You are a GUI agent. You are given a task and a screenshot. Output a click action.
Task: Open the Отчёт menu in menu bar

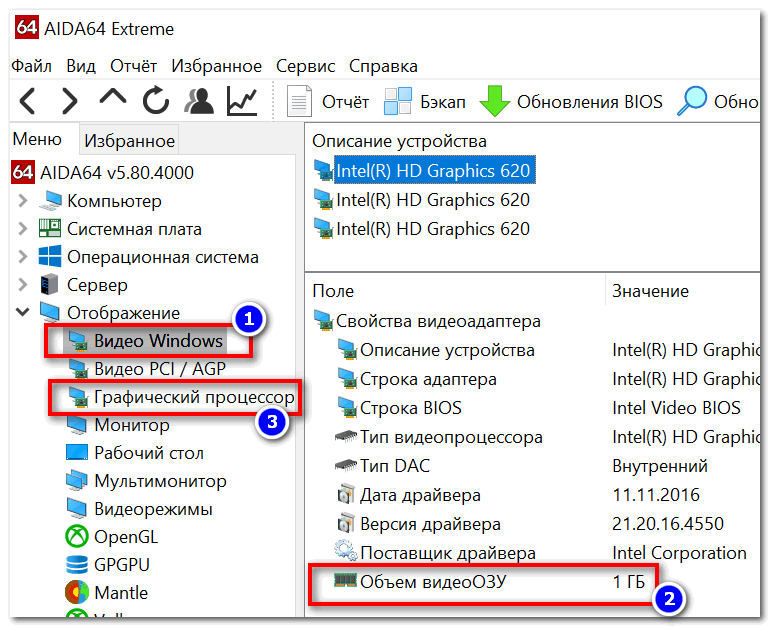[133, 66]
